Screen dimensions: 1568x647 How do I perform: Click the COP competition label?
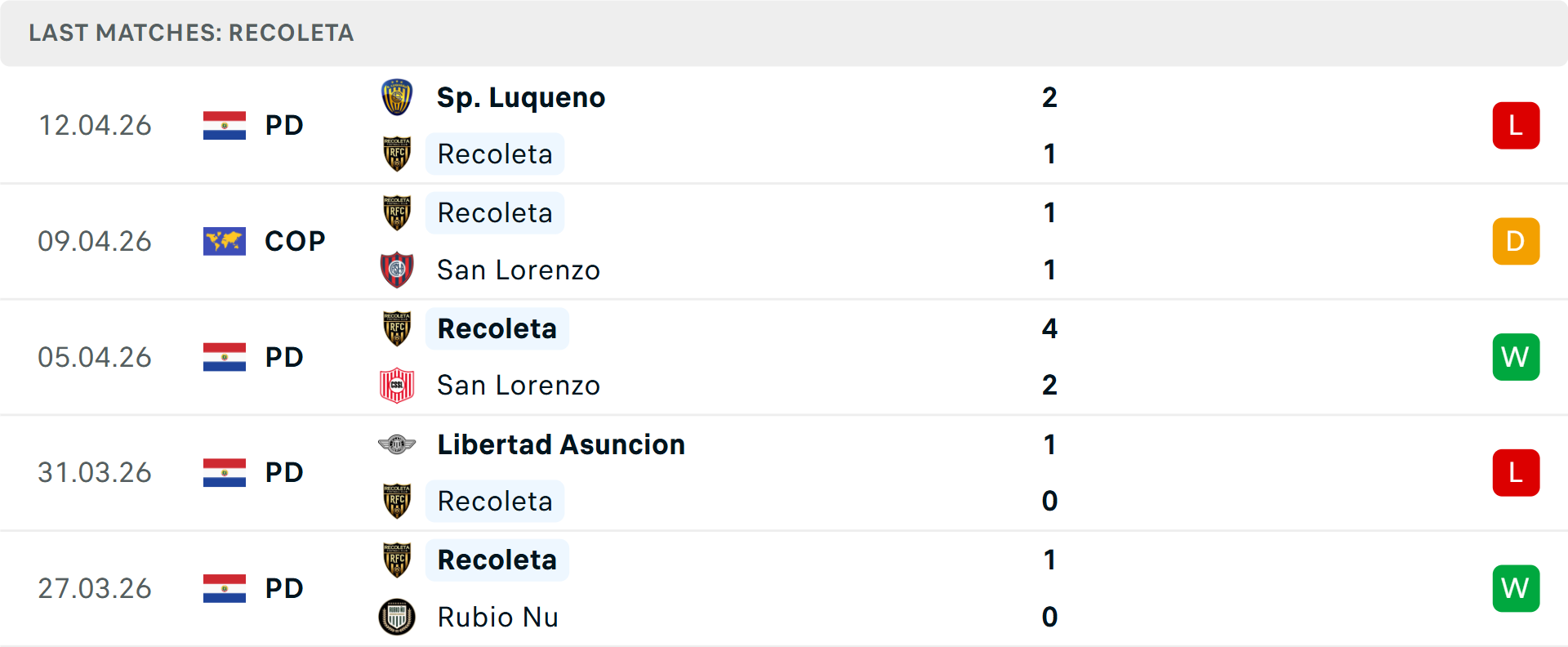pos(295,241)
